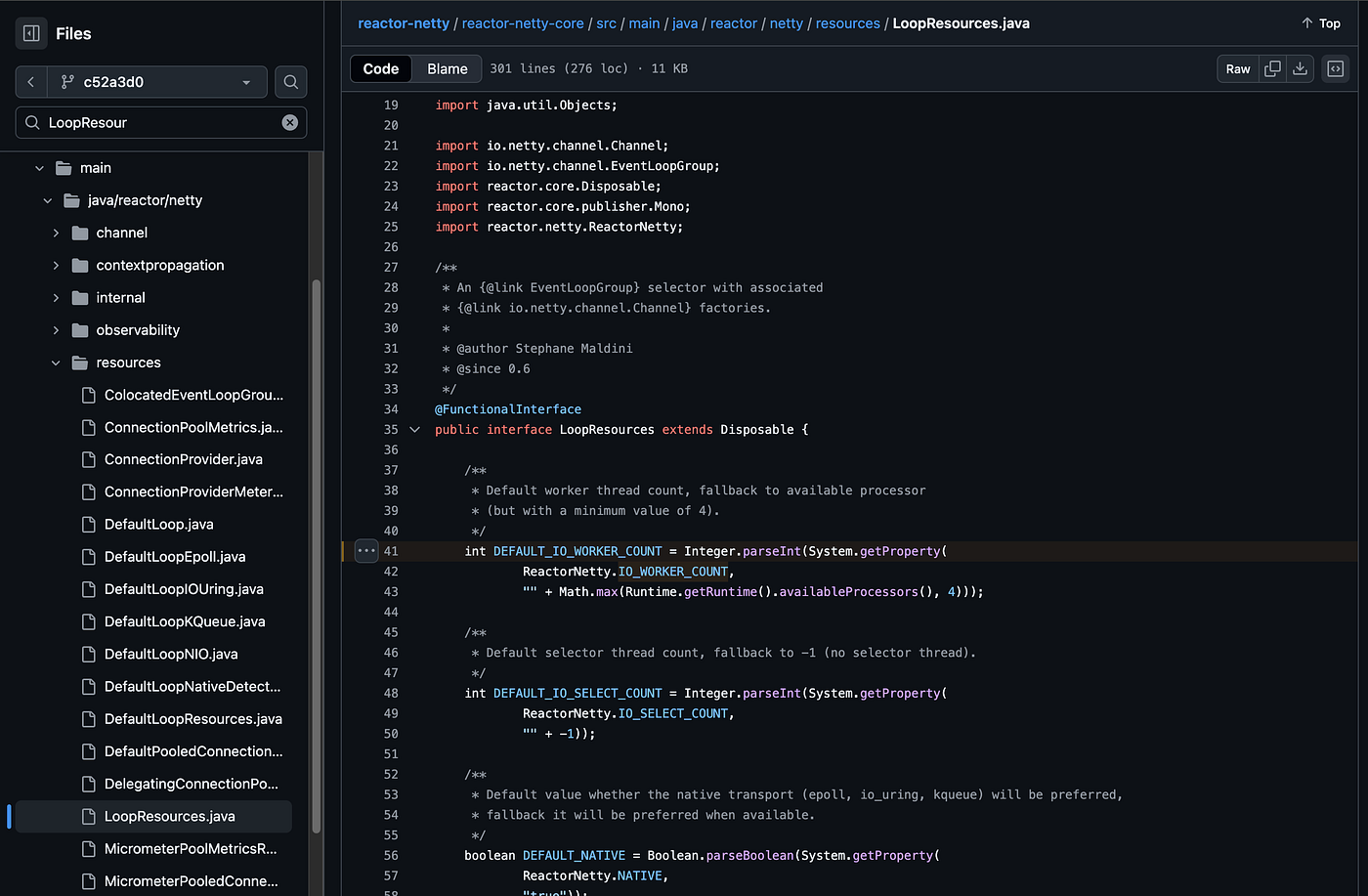1368x896 pixels.
Task: Open the Raw file view
Action: click(1238, 68)
